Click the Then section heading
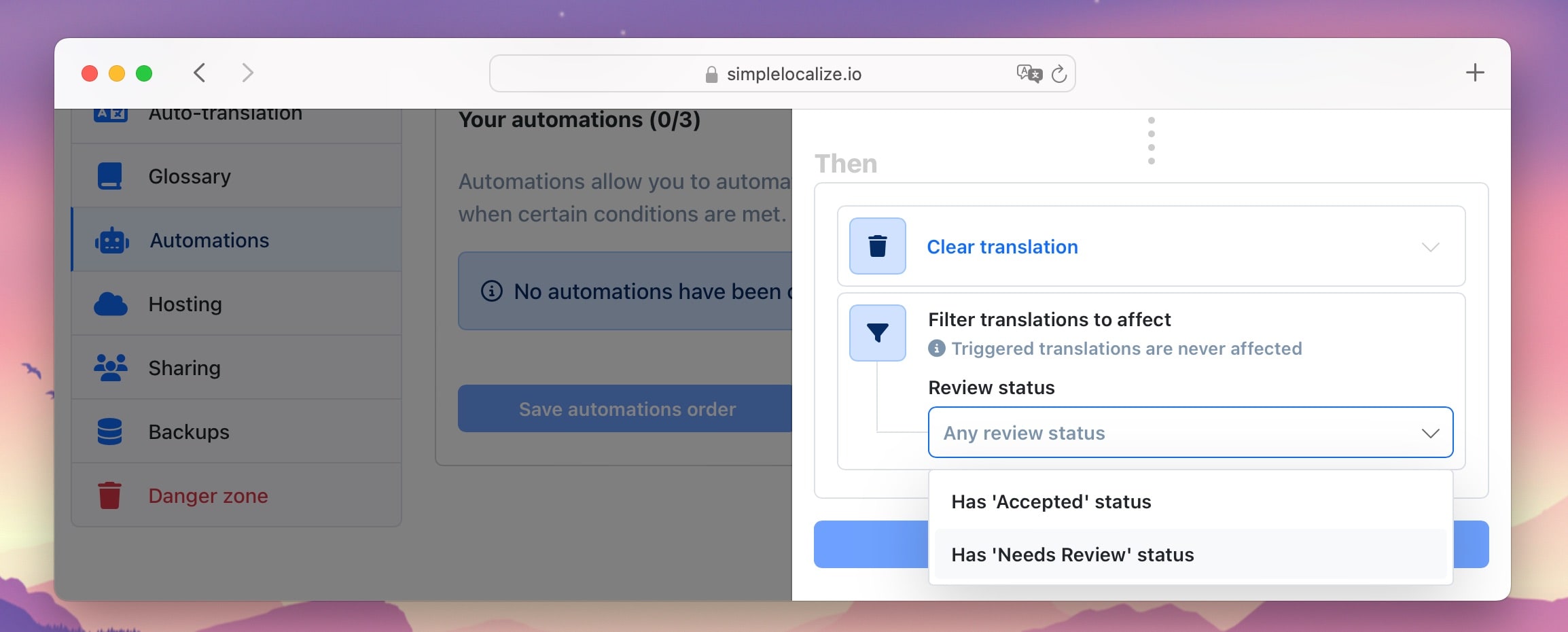Screen dimensions: 1568x632 [x=846, y=164]
